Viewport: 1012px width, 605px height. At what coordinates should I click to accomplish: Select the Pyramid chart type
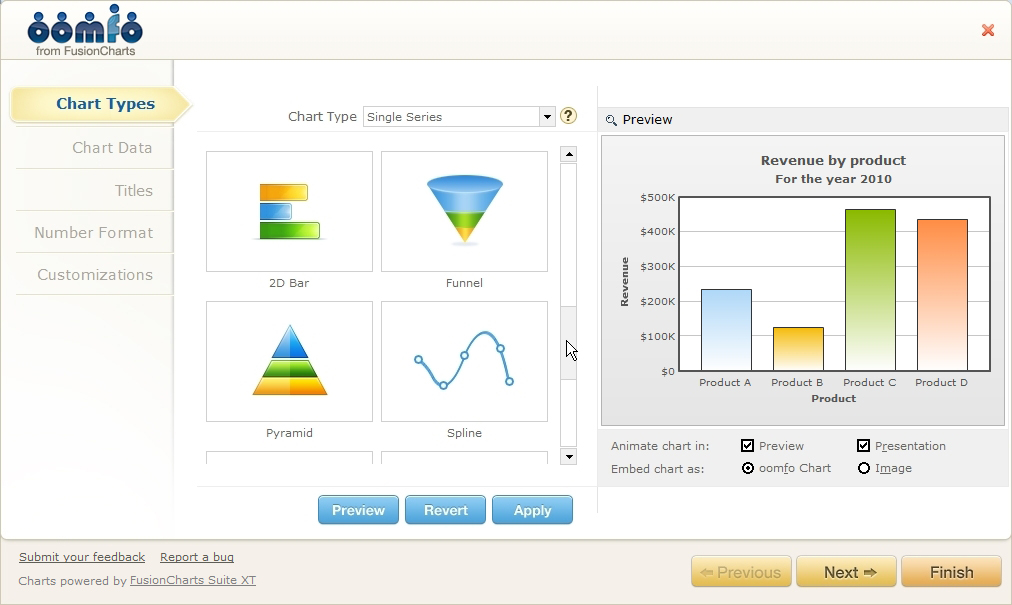pos(288,360)
